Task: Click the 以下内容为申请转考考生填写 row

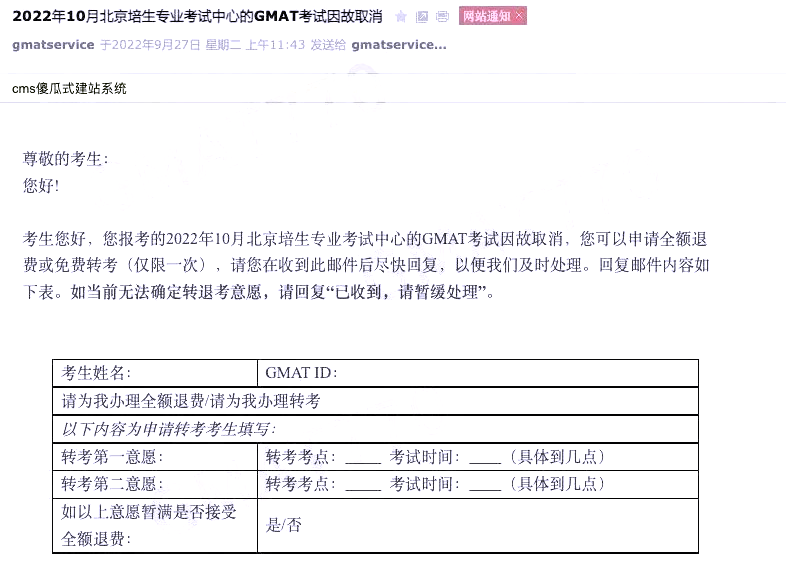Action: click(375, 429)
